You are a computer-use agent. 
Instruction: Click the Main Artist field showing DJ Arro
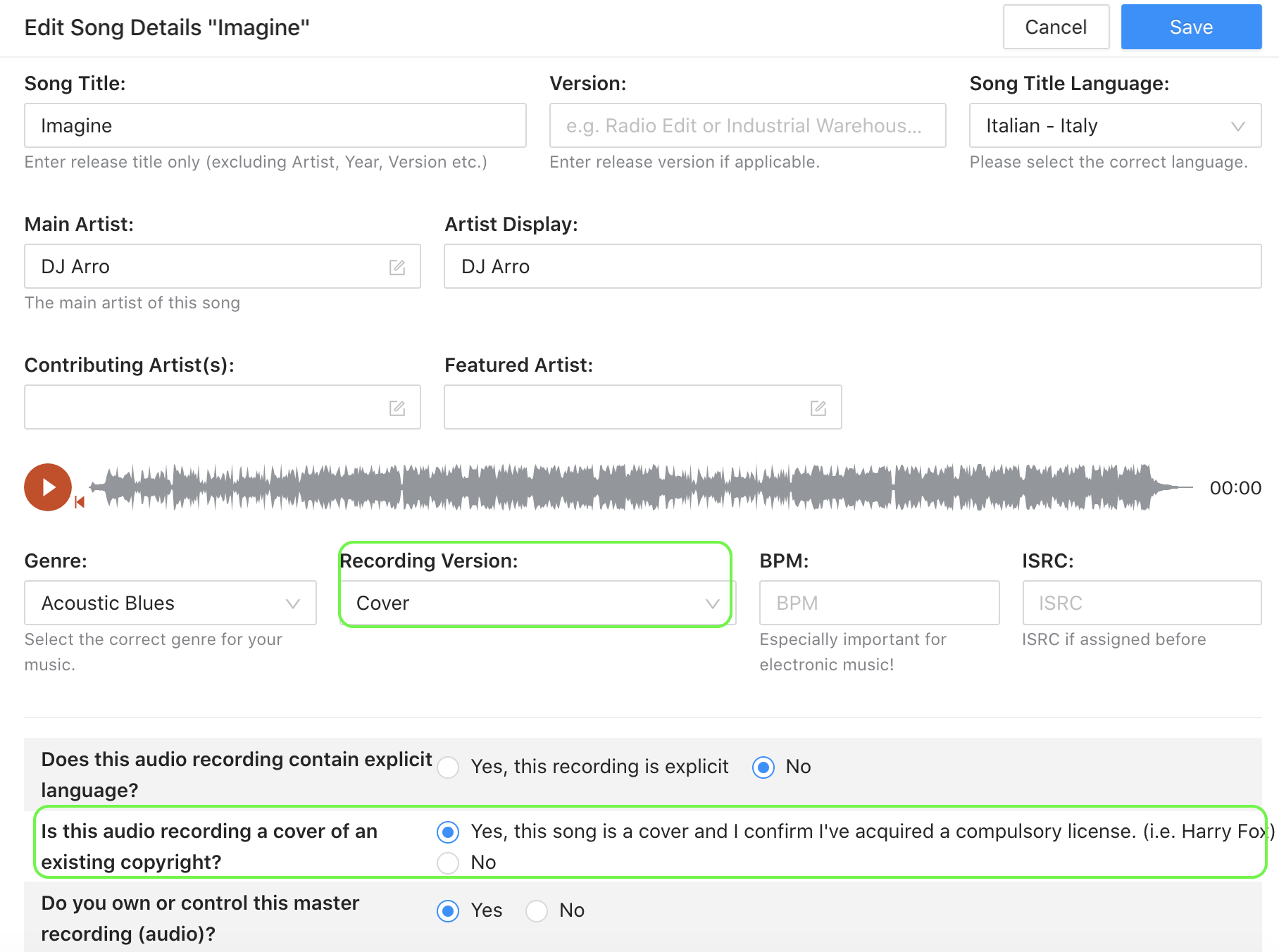click(223, 266)
